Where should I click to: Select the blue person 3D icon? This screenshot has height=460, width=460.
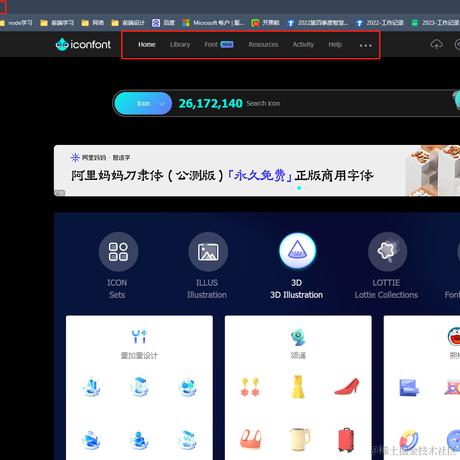pos(139,440)
